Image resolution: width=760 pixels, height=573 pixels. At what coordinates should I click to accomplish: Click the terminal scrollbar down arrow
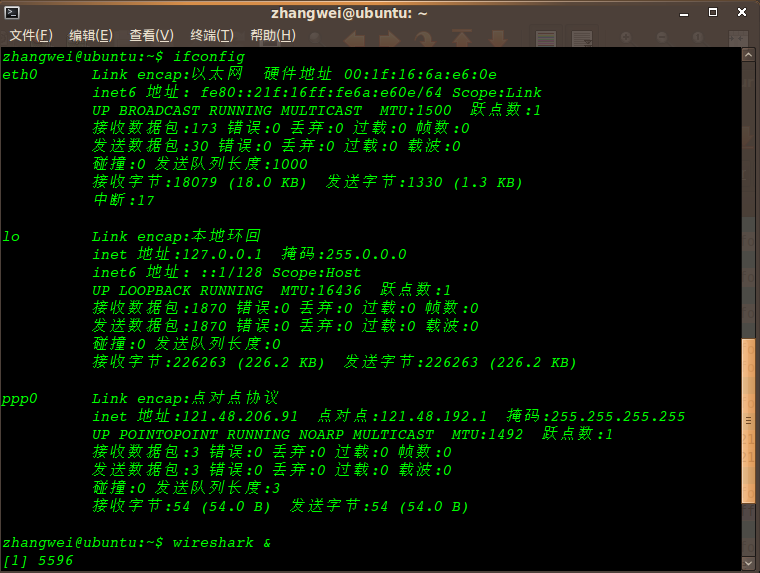pos(748,563)
